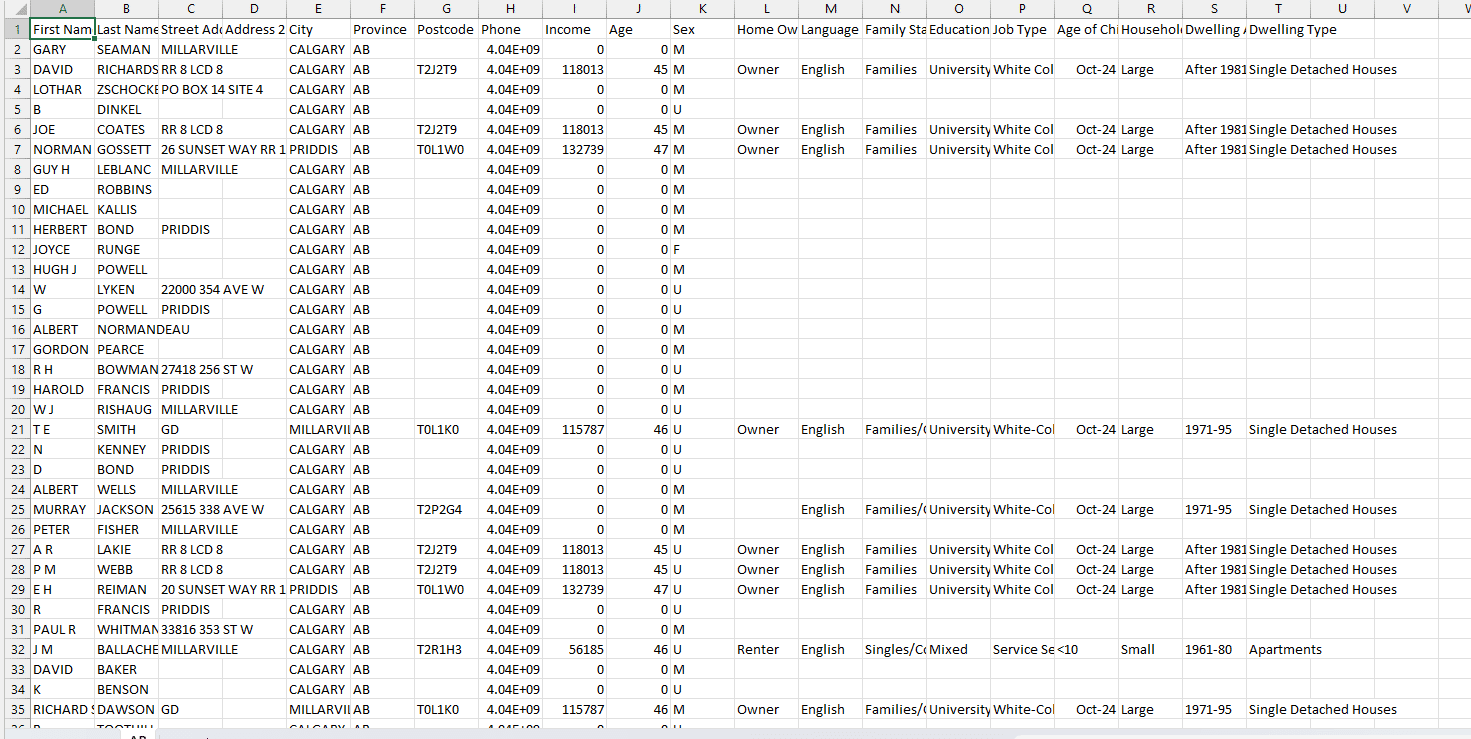Click the "Dwelling Type" header cell
The height and width of the screenshot is (739, 1471).
coord(1279,29)
